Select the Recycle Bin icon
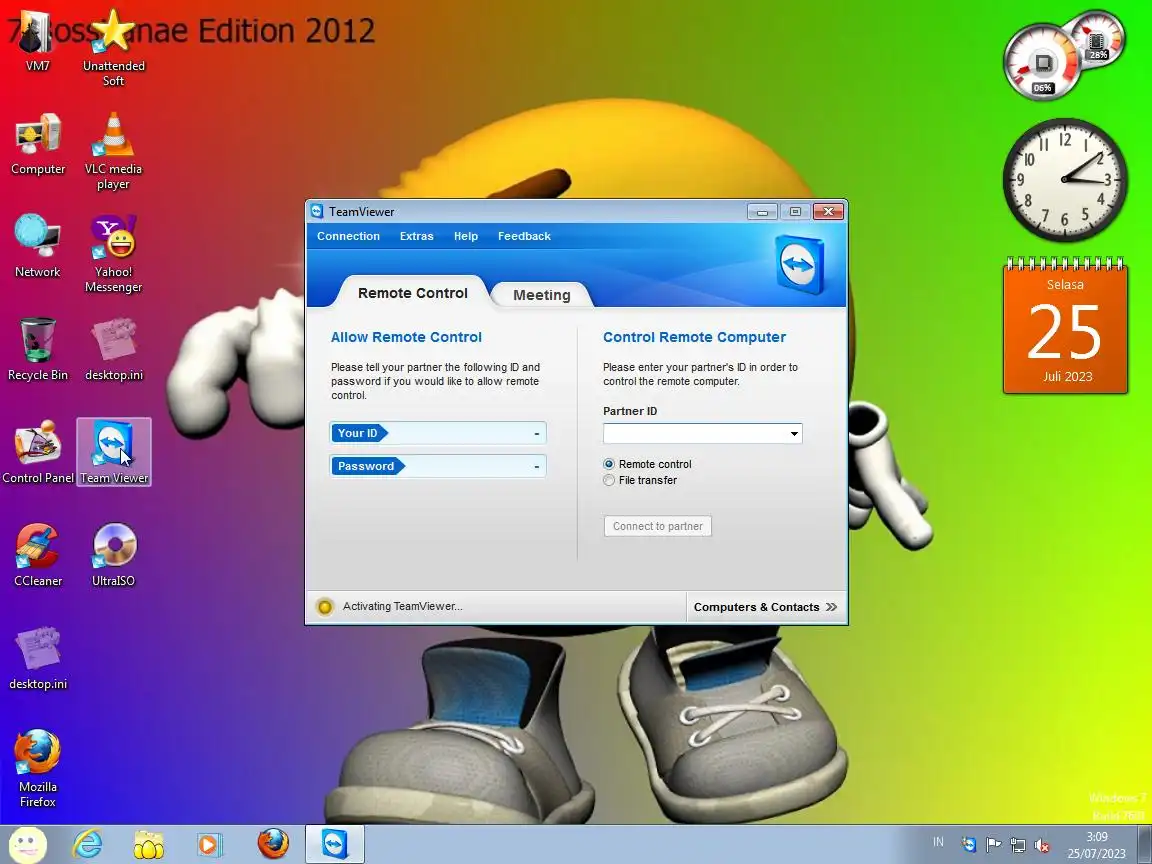This screenshot has width=1152, height=864. 37,350
